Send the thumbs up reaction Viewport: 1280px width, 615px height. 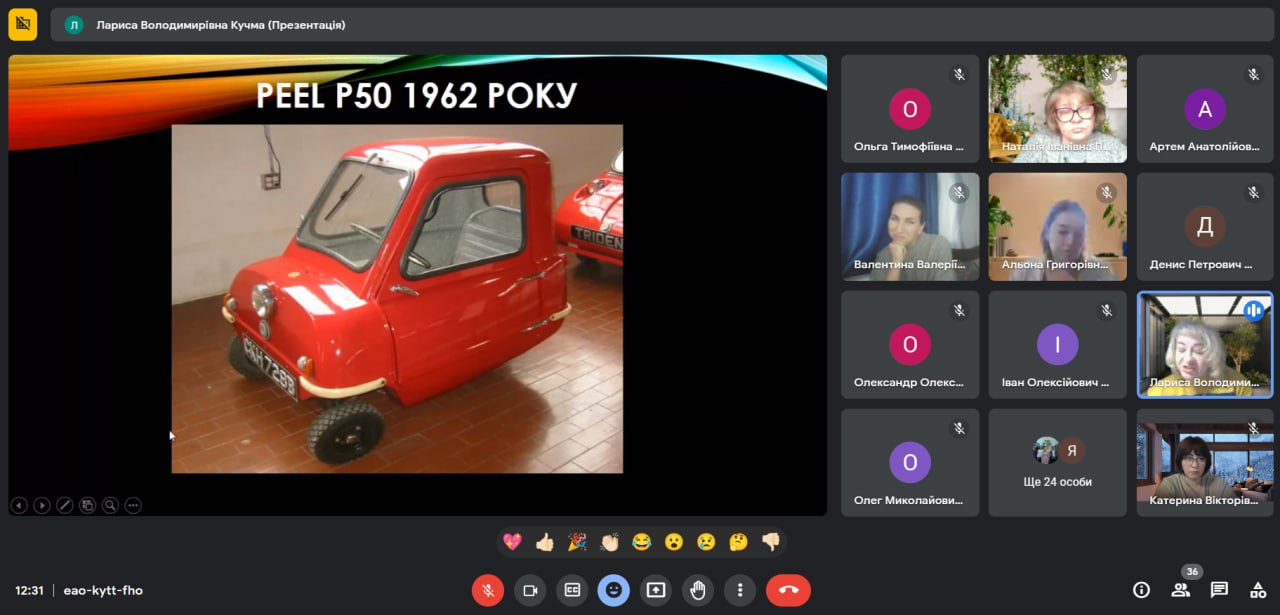tap(545, 542)
